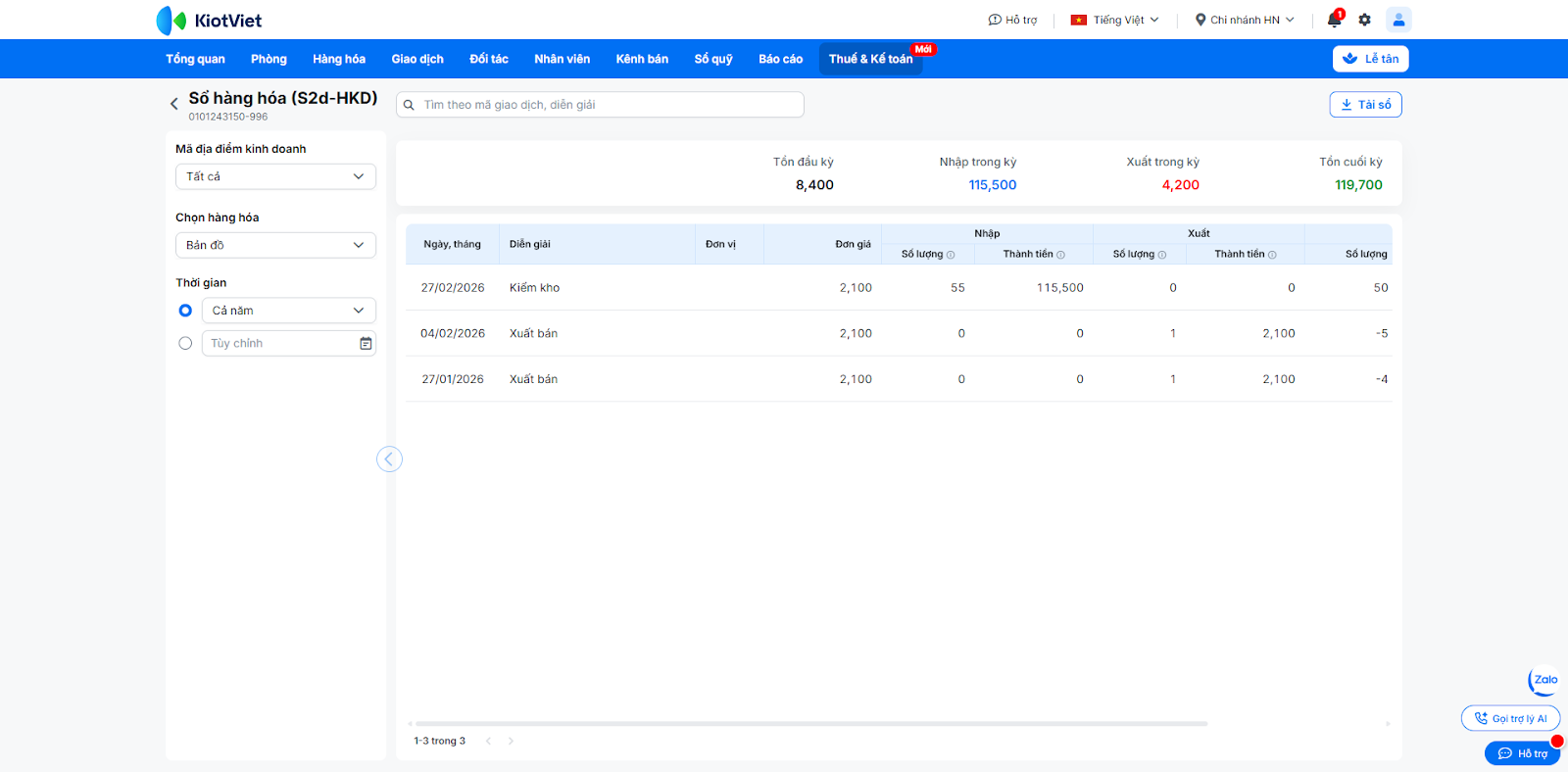Viewport: 1568px width, 772px height.
Task: Click info icon next to Nhập Thành tiền
Action: 1060,255
